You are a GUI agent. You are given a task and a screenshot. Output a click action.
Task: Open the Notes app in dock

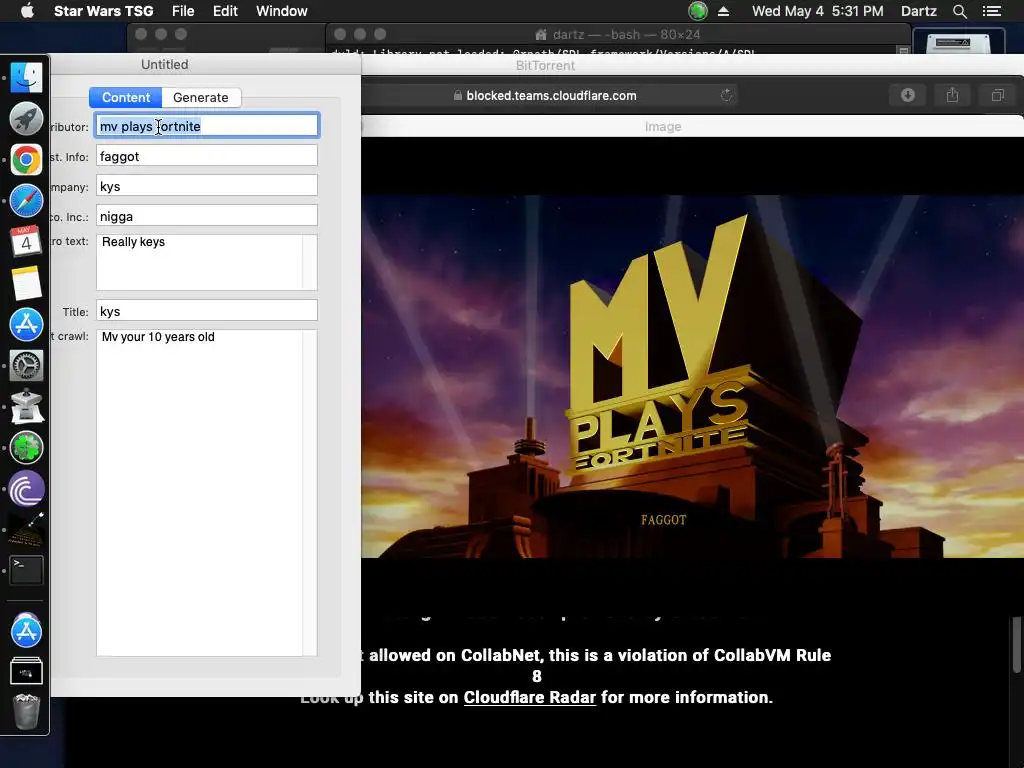pyautogui.click(x=26, y=283)
